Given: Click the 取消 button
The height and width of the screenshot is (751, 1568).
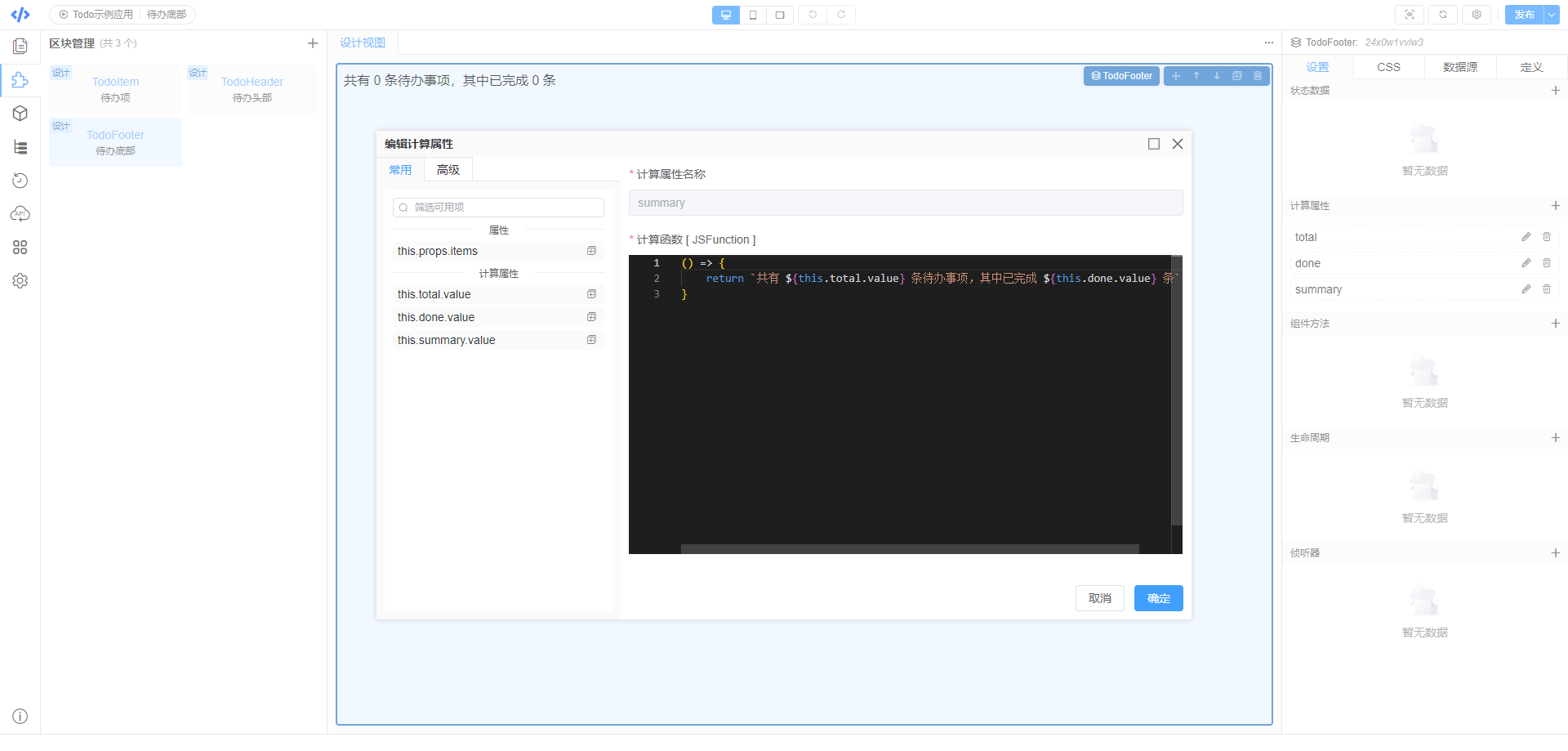Looking at the screenshot, I should (1100, 598).
